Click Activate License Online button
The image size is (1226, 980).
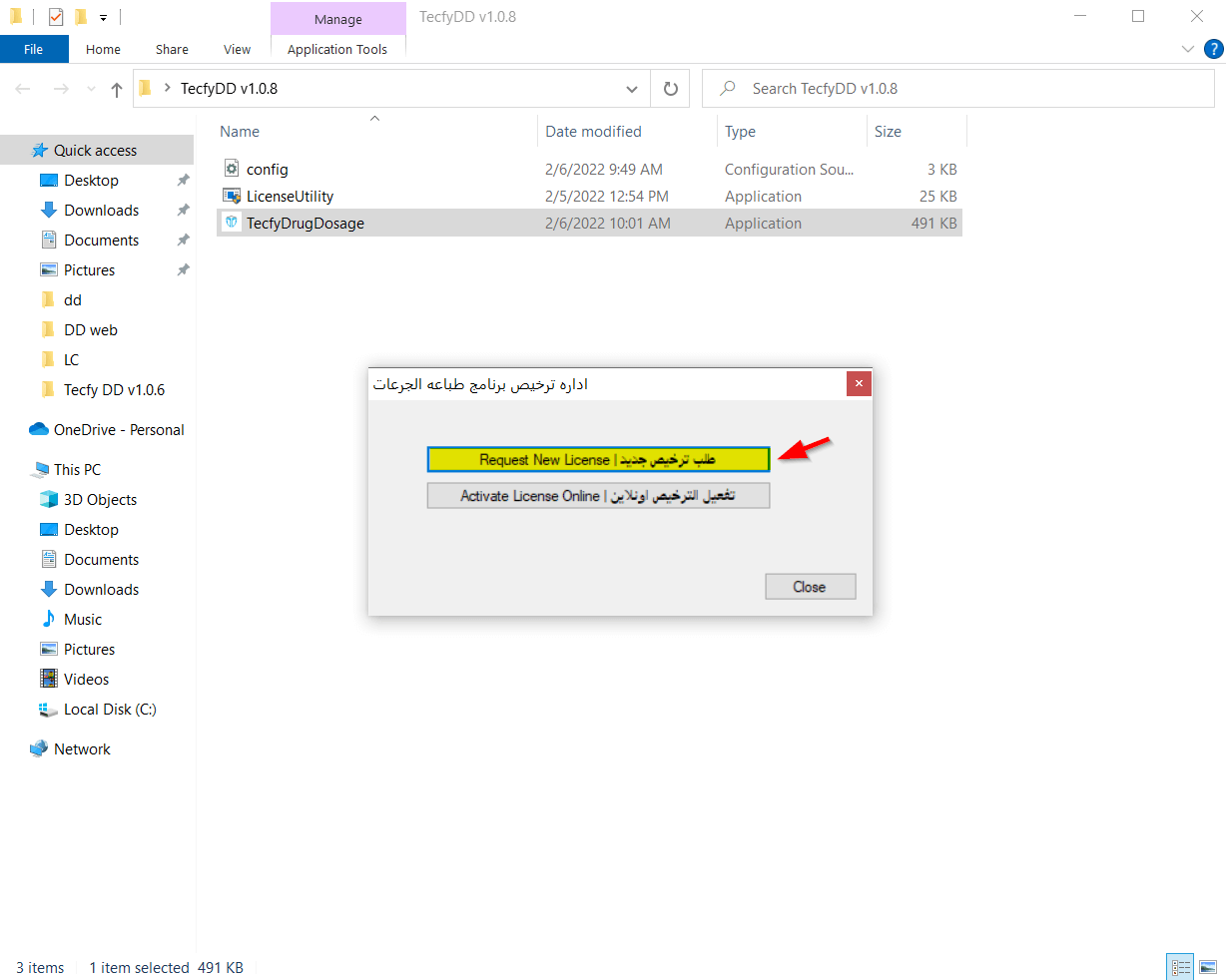597,496
